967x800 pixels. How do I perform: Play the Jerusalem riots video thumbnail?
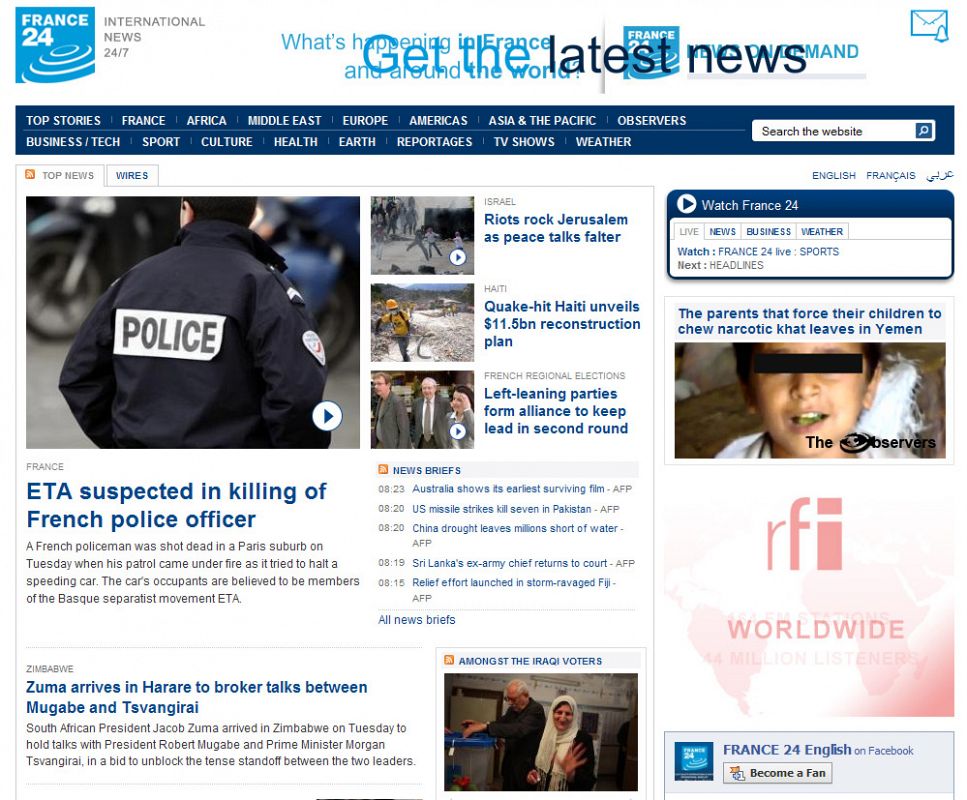tap(457, 257)
